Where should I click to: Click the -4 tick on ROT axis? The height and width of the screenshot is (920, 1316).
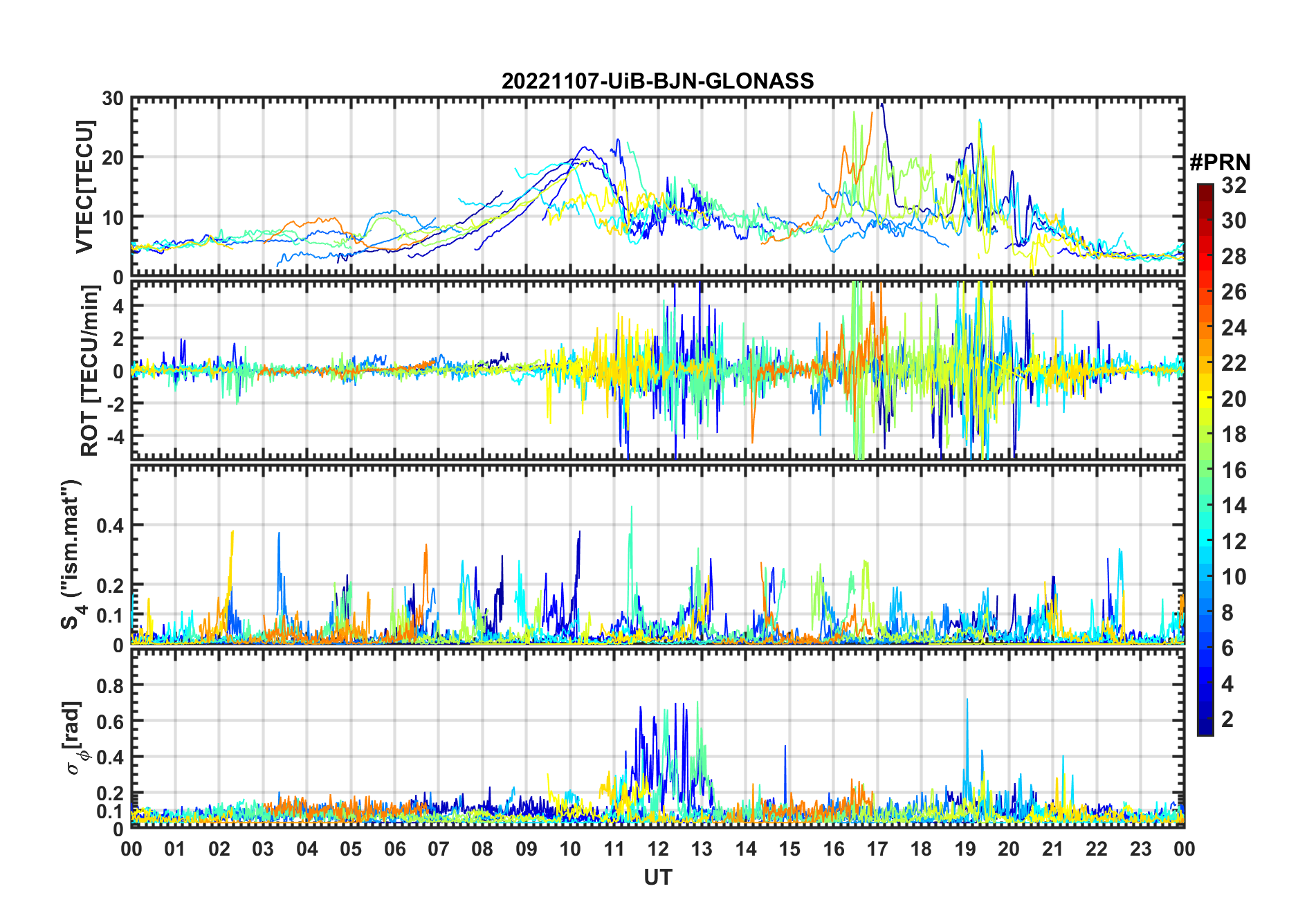tap(114, 436)
